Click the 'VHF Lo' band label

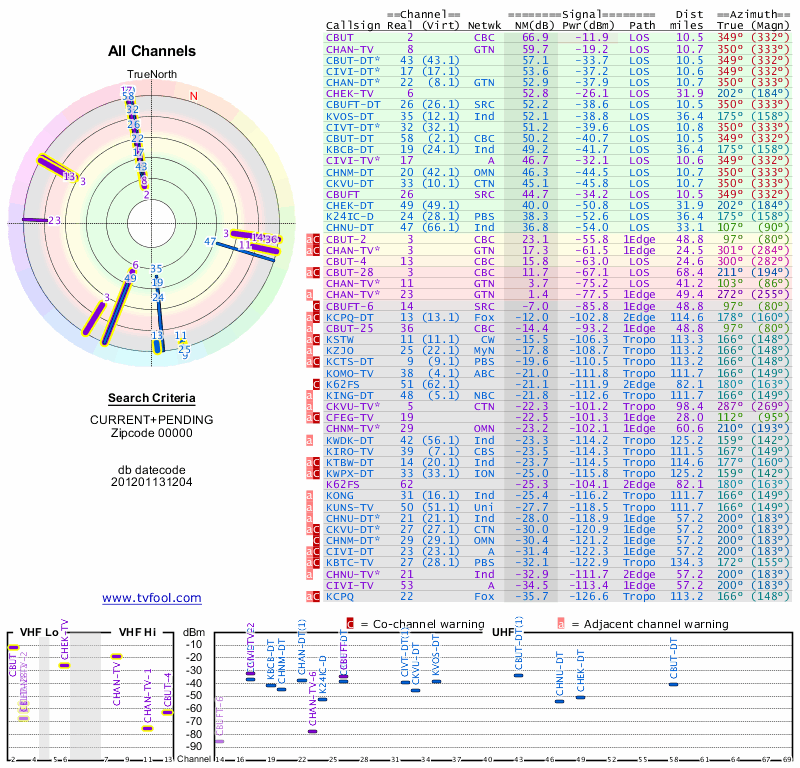(x=39, y=632)
